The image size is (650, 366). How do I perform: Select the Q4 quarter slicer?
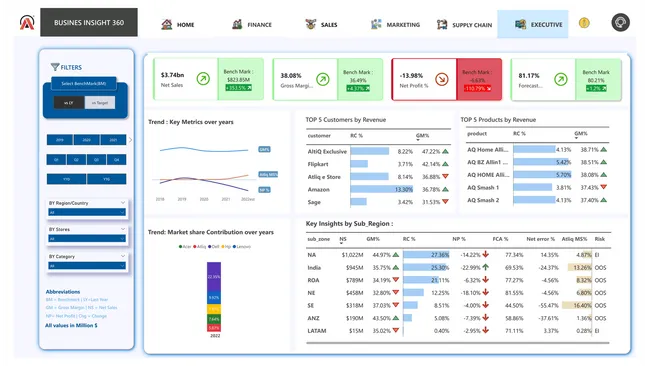click(116, 160)
